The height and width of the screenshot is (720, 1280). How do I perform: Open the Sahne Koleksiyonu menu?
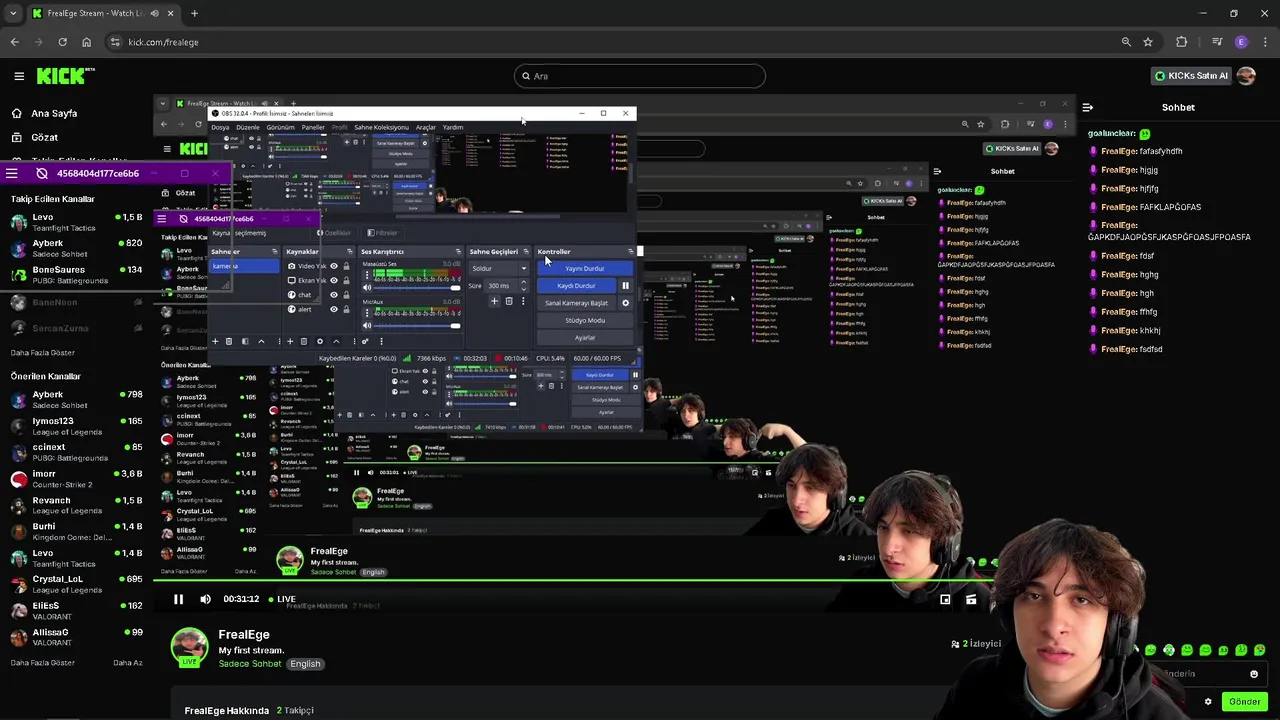pos(381,127)
